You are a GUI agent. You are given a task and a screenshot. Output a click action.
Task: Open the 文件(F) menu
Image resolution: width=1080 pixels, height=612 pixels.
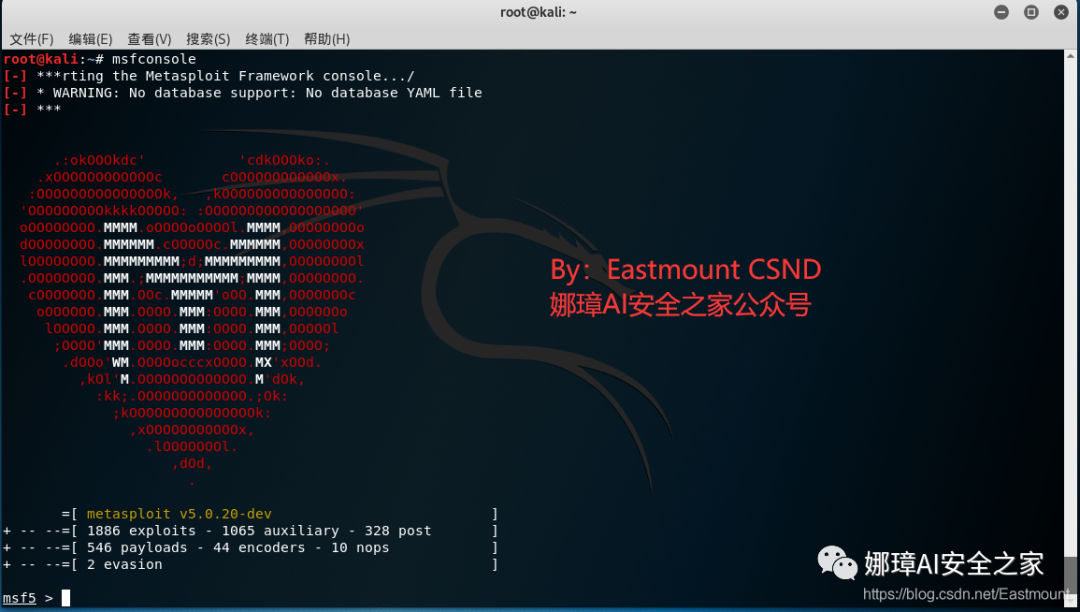click(31, 39)
